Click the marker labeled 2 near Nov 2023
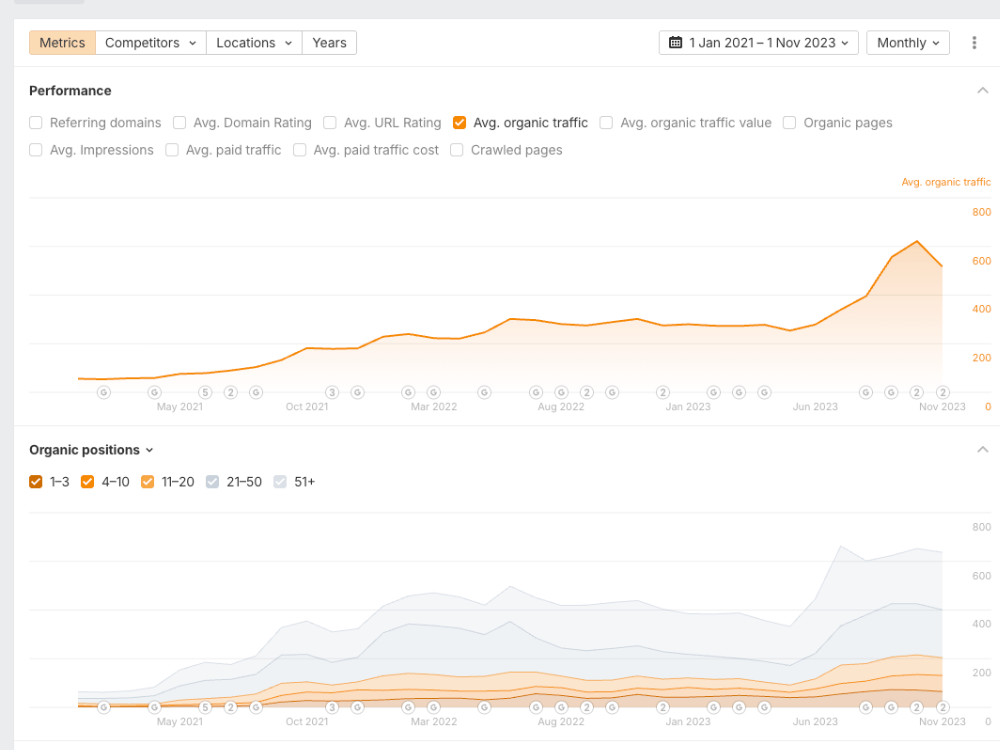The height and width of the screenshot is (750, 1000). (x=941, y=392)
